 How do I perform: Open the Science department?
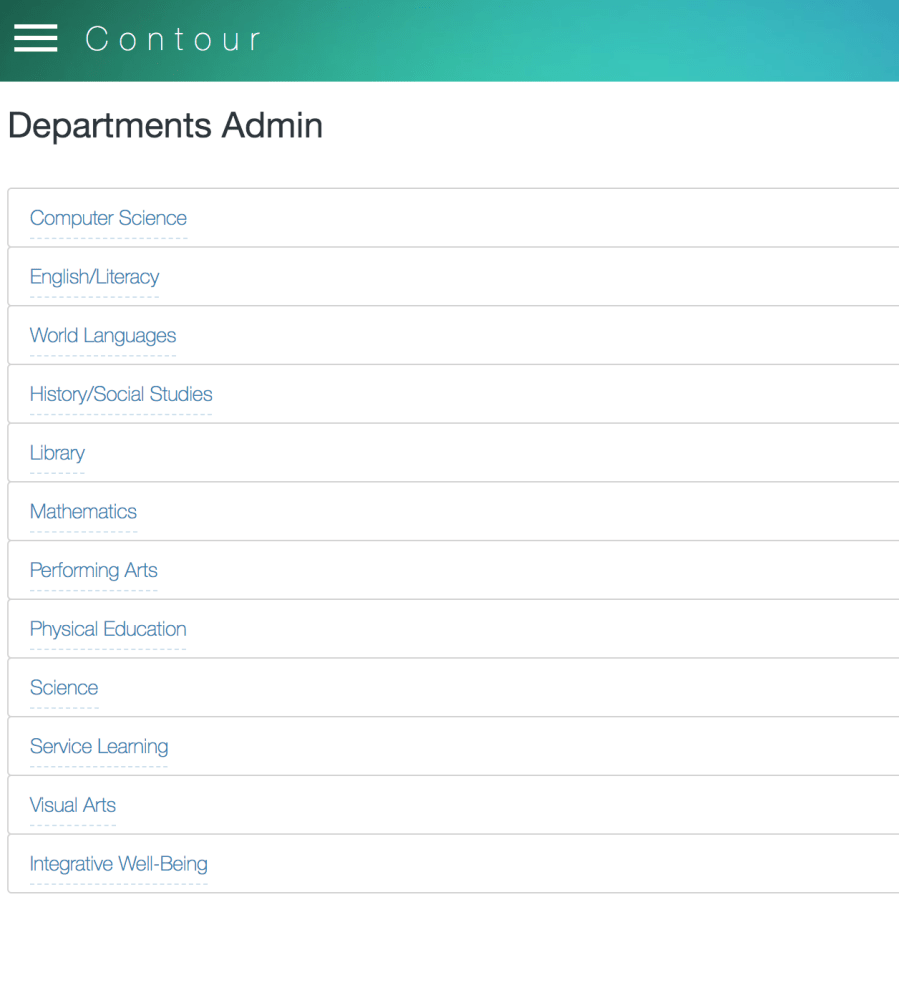[64, 688]
